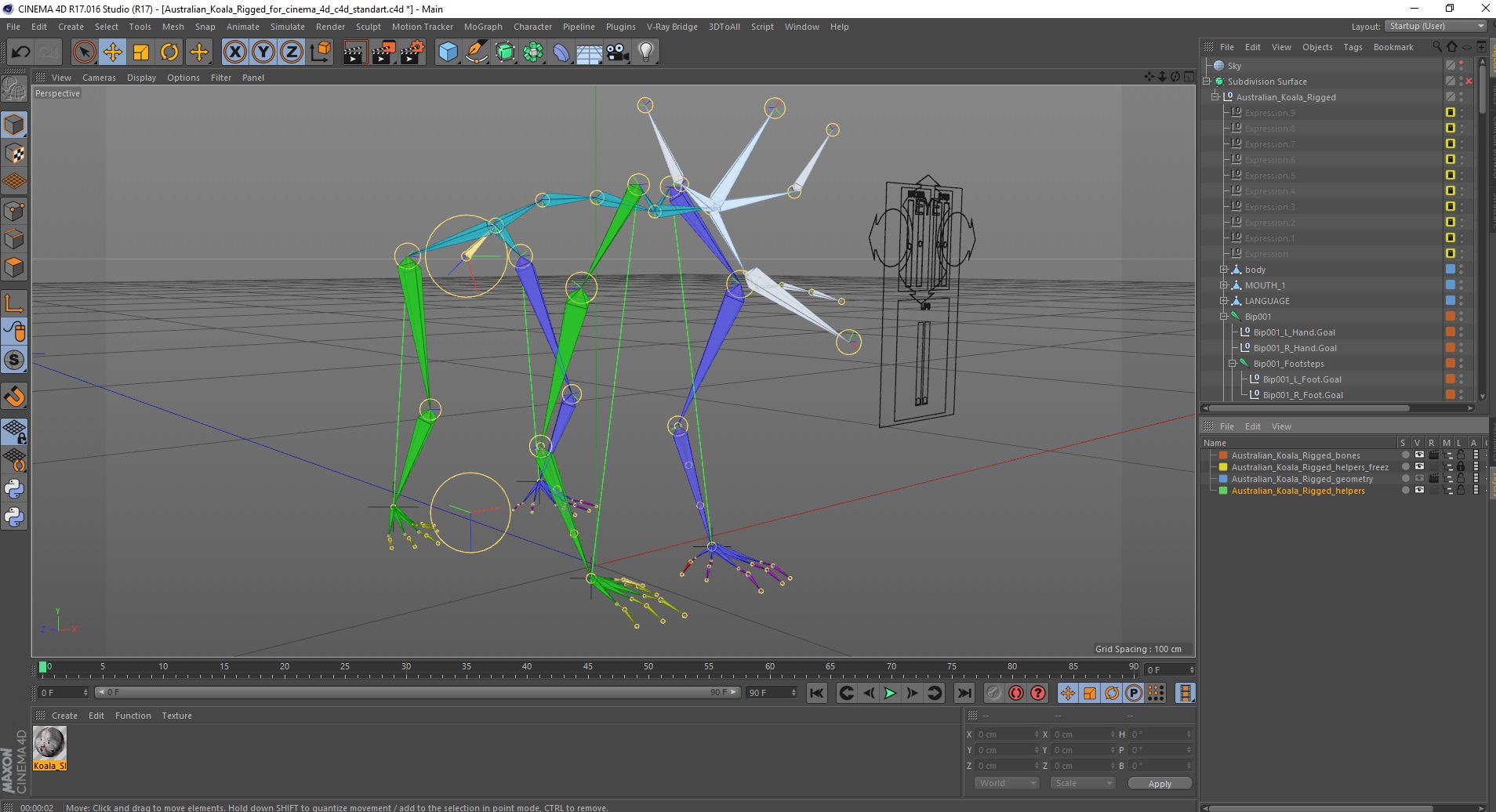Toggle the Y axis lock
Image resolution: width=1496 pixels, height=812 pixels.
(263, 53)
